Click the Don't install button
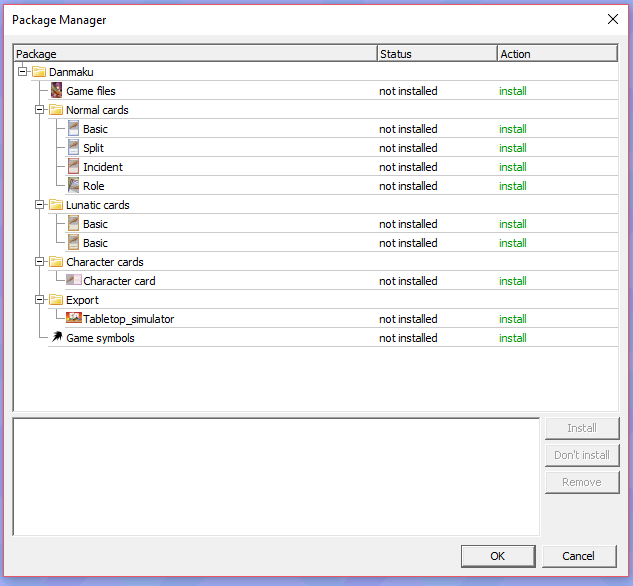The height and width of the screenshot is (586, 633). [x=582, y=455]
